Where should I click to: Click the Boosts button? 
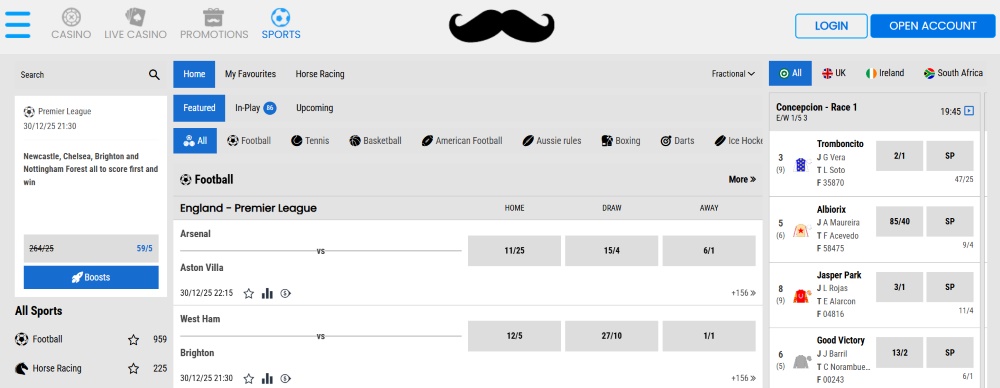(91, 278)
